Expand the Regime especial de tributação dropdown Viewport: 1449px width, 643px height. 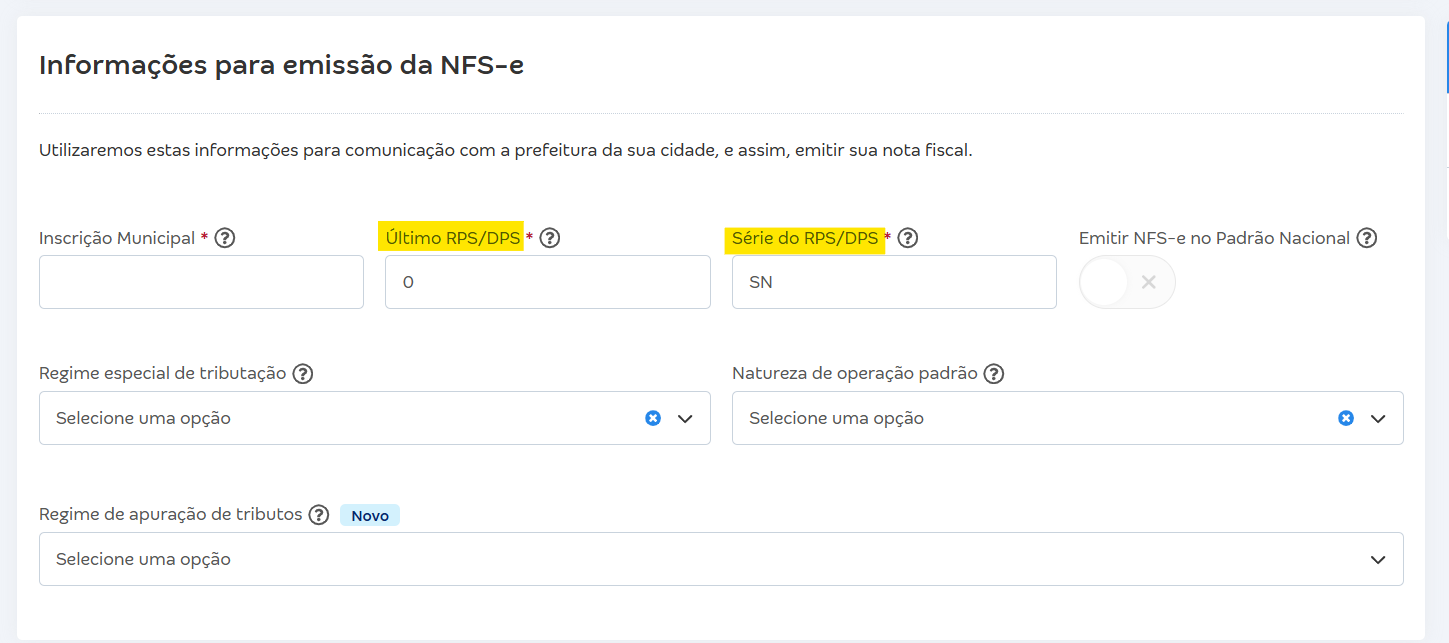coord(685,417)
